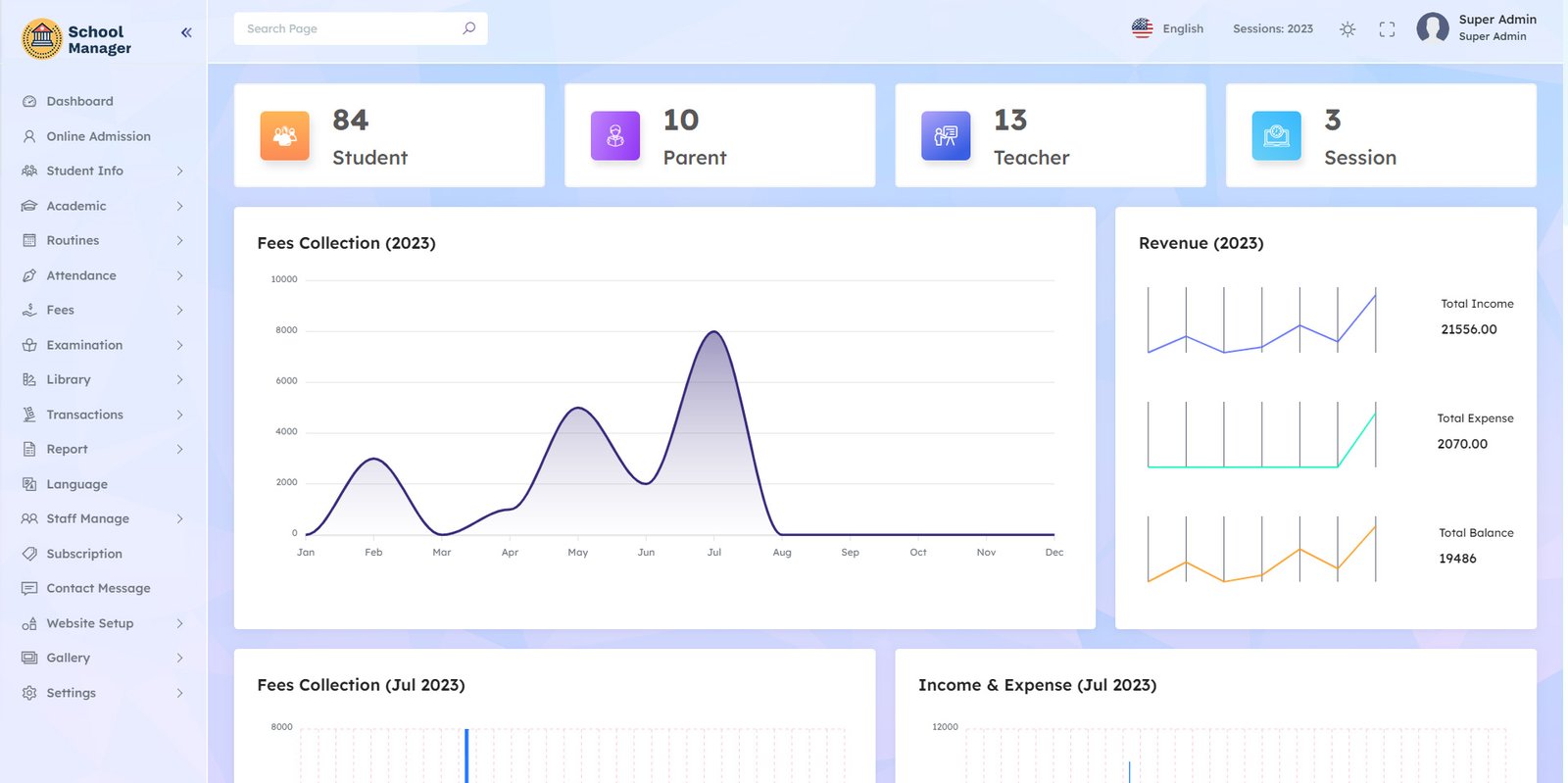This screenshot has height=783, width=1568.
Task: Click the Sessions: 2023 selector
Action: click(x=1272, y=28)
